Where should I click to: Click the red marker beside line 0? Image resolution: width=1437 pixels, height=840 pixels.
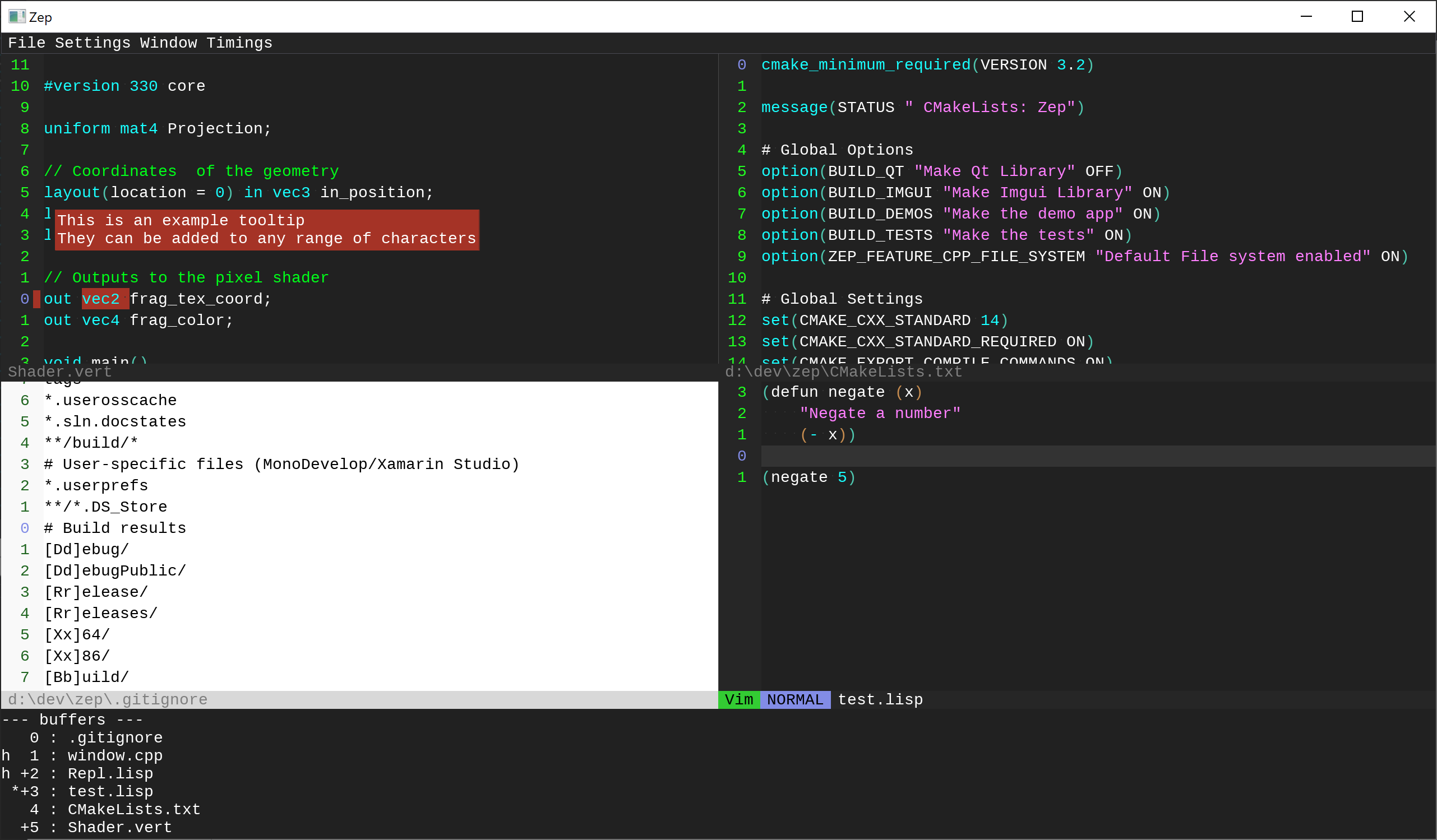pos(36,299)
